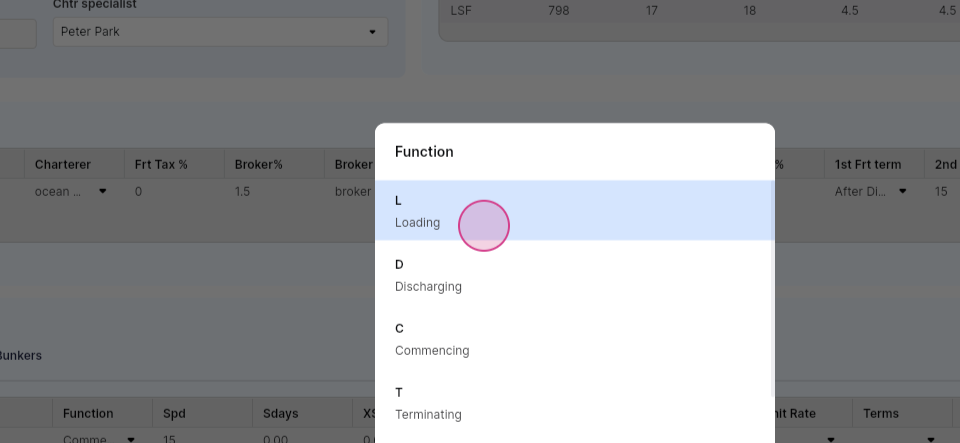Click the Charterer column header

(x=62, y=165)
